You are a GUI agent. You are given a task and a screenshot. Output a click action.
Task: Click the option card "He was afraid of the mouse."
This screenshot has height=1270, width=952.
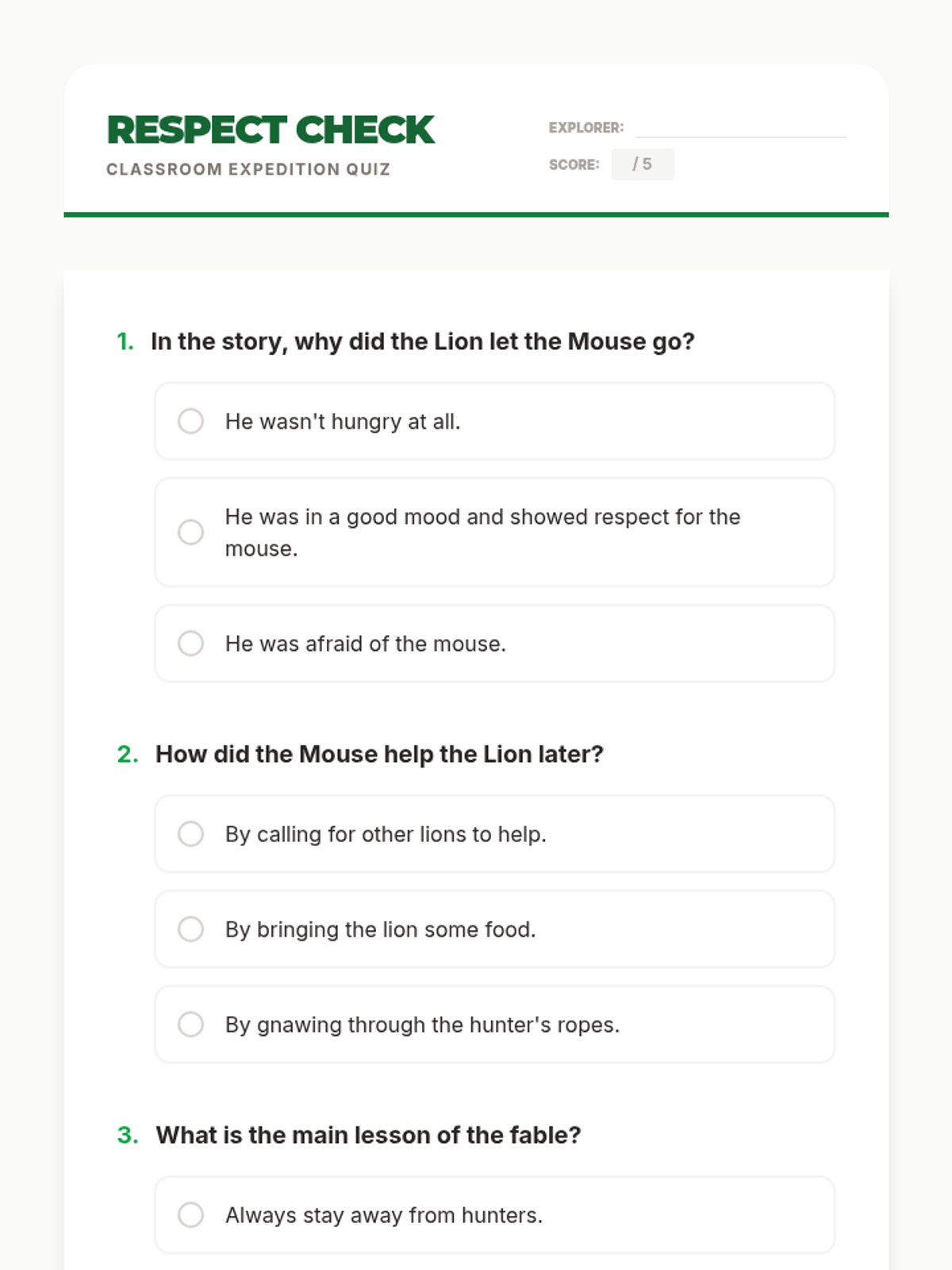[495, 643]
